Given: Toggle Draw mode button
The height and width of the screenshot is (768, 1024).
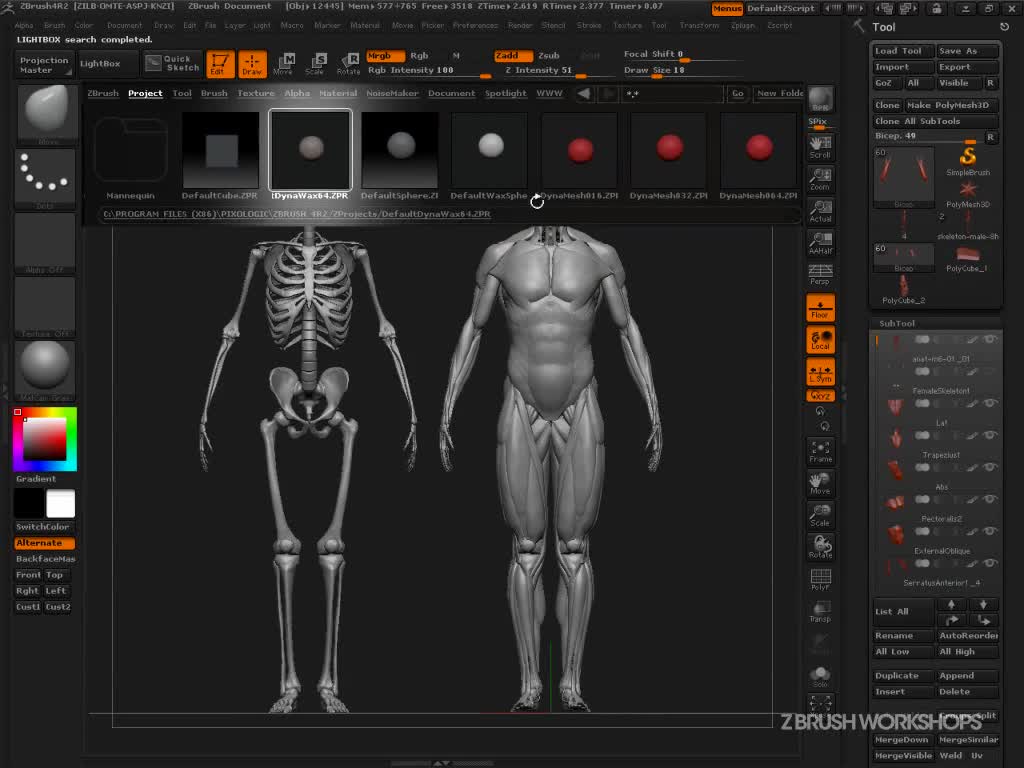Looking at the screenshot, I should click(x=252, y=63).
